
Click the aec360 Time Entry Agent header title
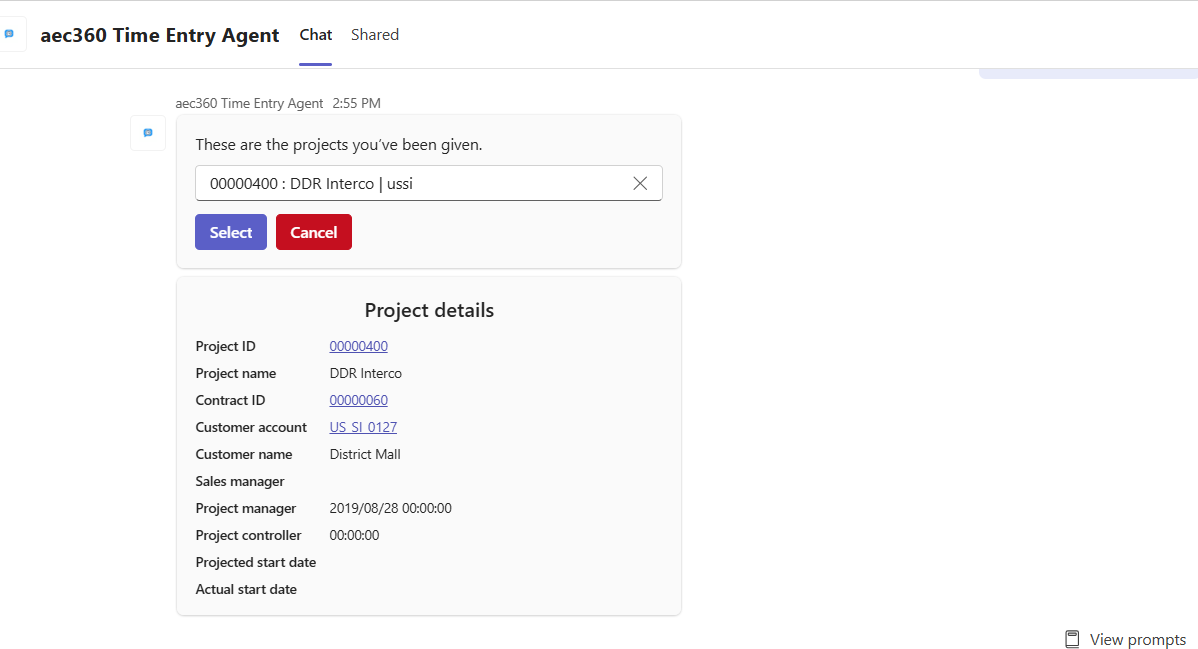[x=160, y=35]
